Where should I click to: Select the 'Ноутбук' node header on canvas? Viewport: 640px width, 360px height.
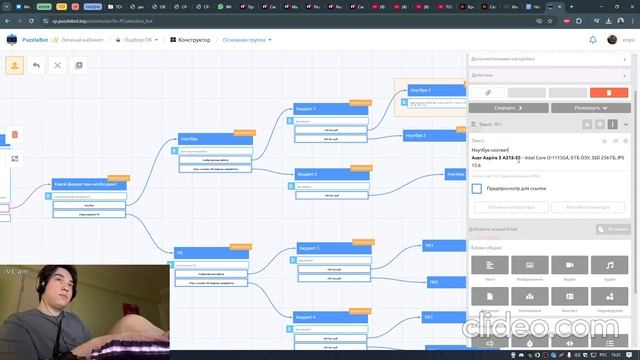click(215, 139)
